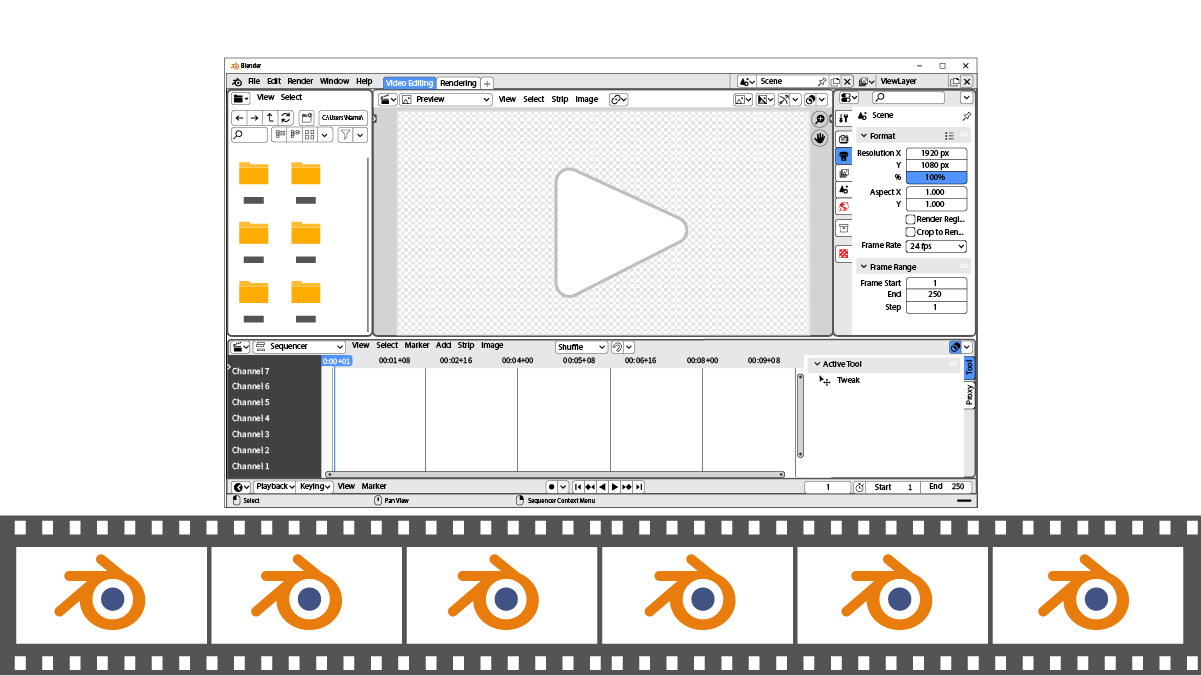Enable the Render Region checkbox
This screenshot has height=676, width=1201.
coord(909,219)
